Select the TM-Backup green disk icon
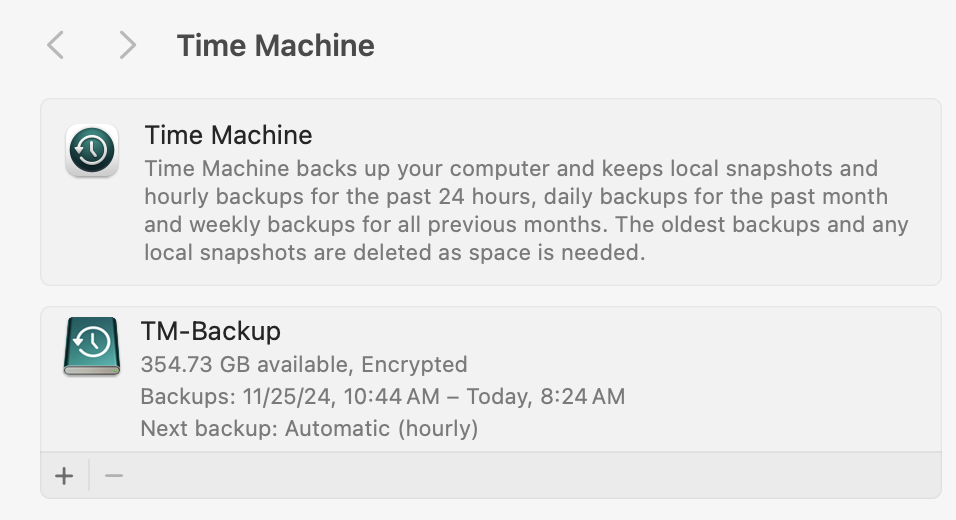This screenshot has width=956, height=520. pyautogui.click(x=92, y=345)
